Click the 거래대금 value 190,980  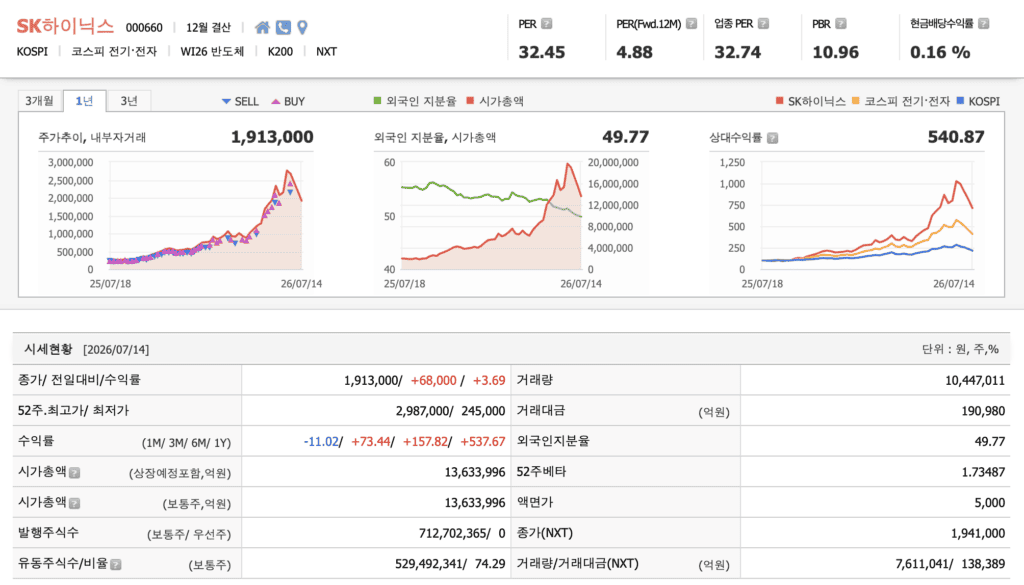pos(983,411)
